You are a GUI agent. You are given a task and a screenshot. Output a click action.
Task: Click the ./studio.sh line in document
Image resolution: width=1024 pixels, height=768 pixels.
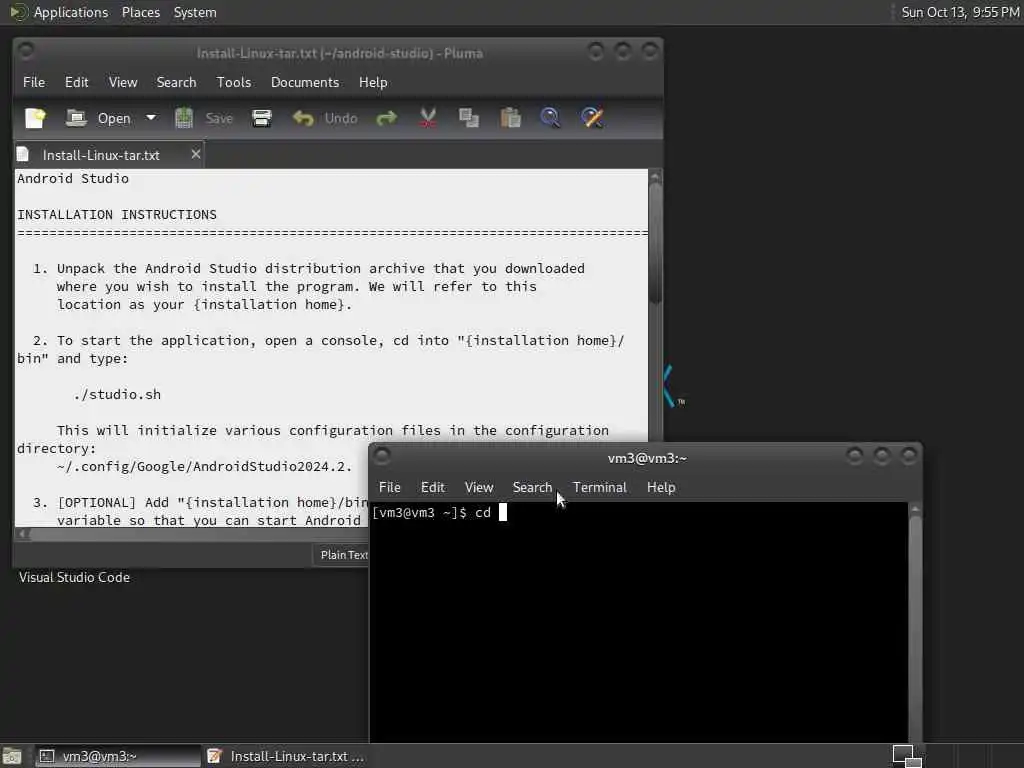pyautogui.click(x=117, y=394)
